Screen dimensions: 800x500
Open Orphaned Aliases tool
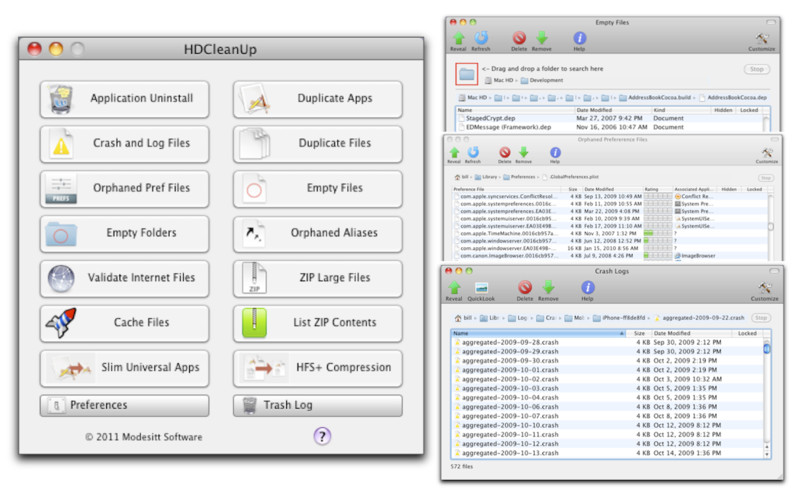click(317, 233)
